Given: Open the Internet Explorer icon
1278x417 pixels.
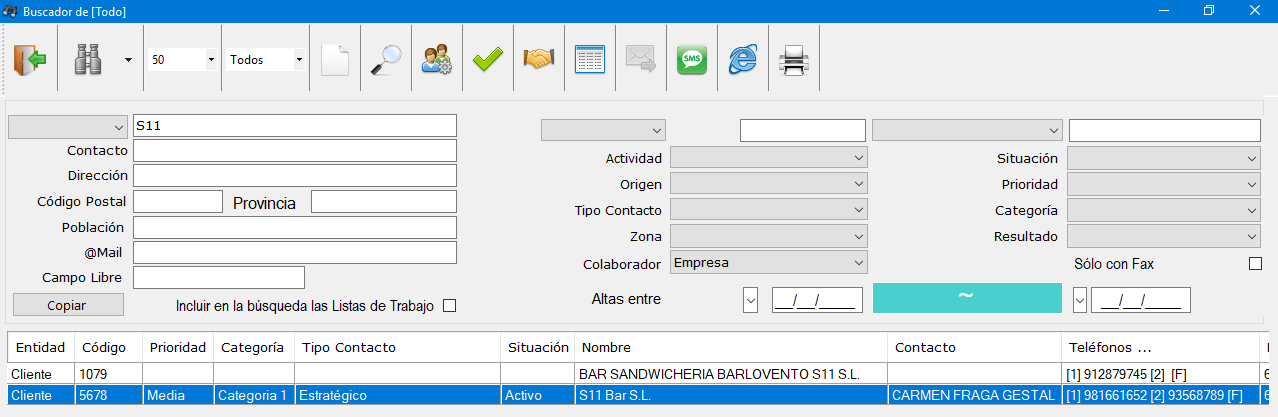Looking at the screenshot, I should 743,60.
